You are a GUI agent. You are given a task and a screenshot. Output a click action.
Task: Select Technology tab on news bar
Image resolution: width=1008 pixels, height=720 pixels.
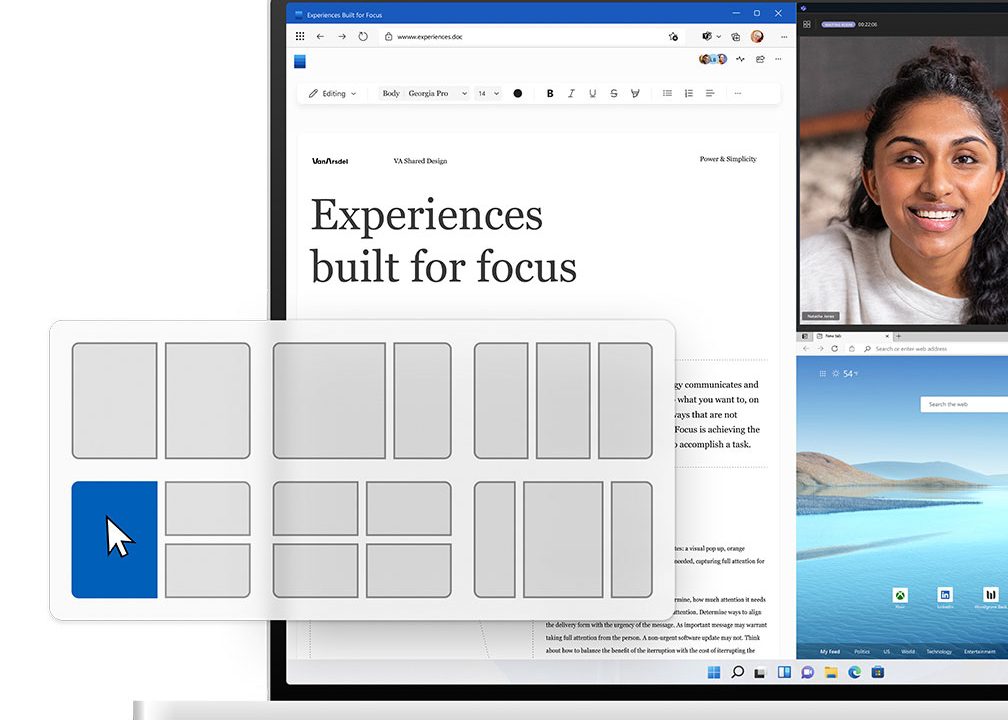pos(939,651)
